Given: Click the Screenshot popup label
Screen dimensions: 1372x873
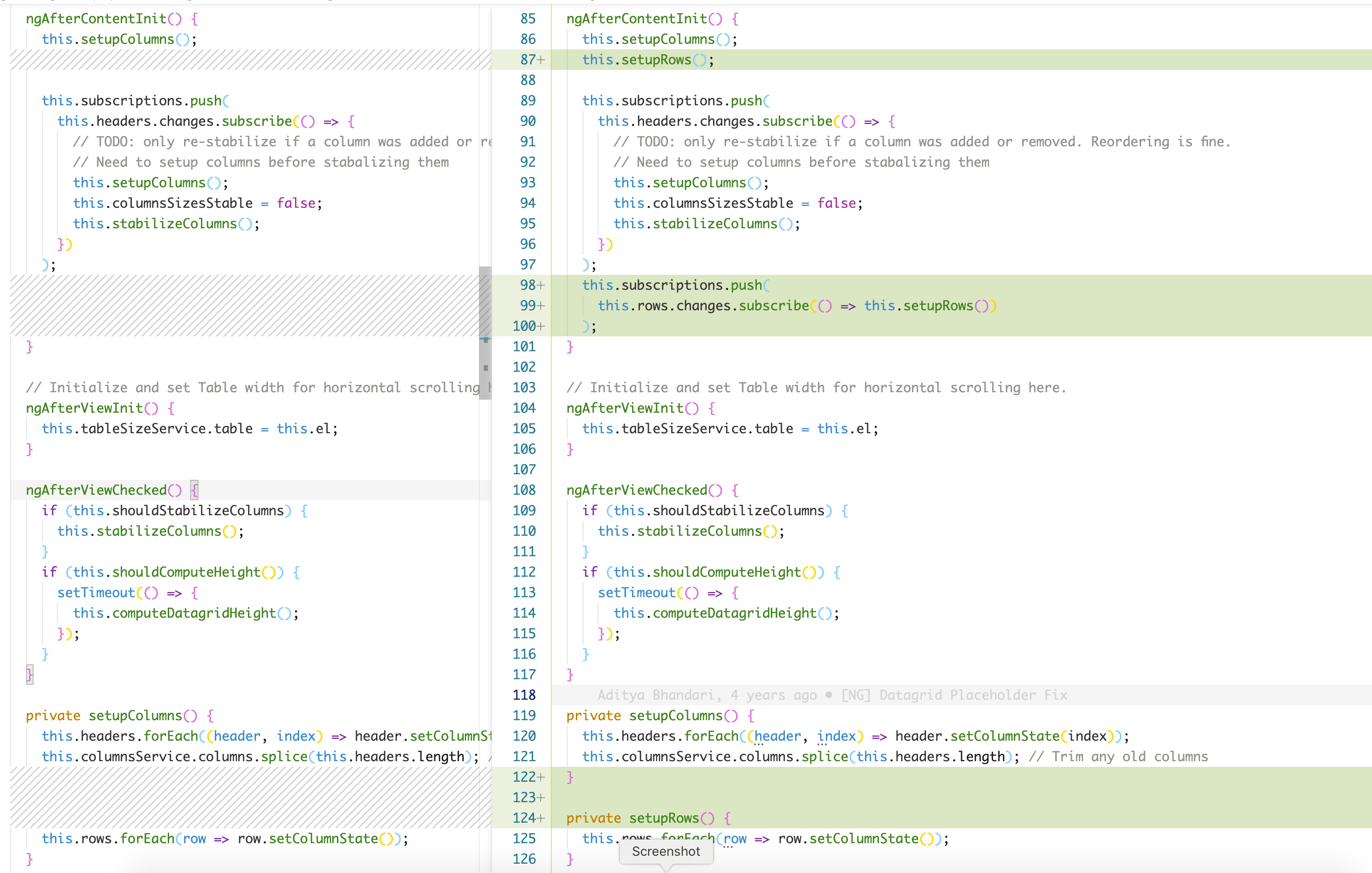Looking at the screenshot, I should tap(665, 852).
